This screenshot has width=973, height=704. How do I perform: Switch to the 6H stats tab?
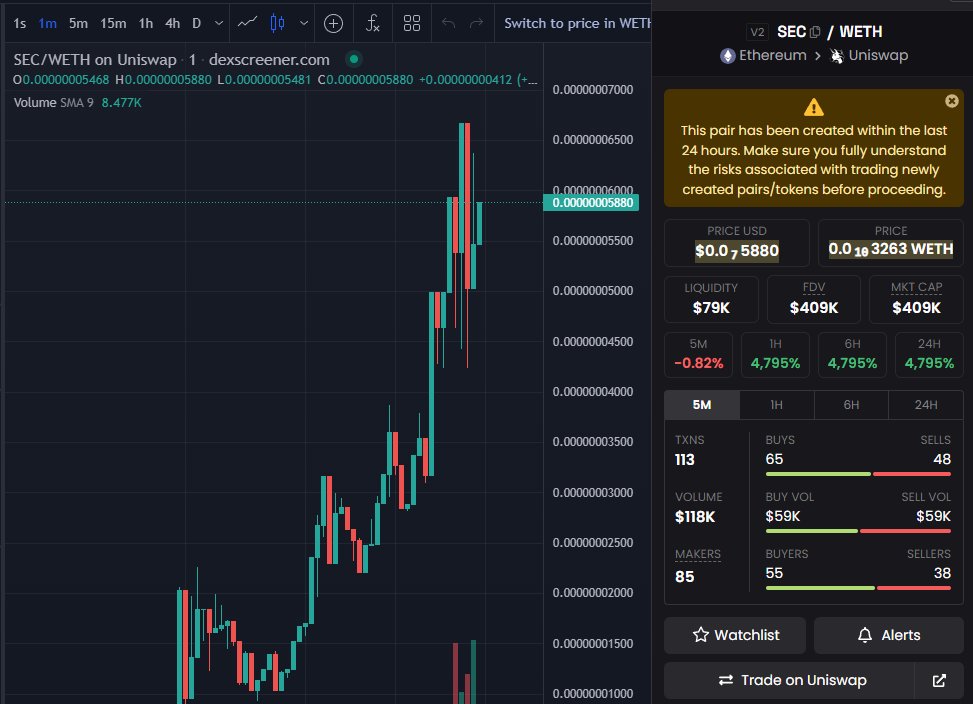[x=851, y=405]
